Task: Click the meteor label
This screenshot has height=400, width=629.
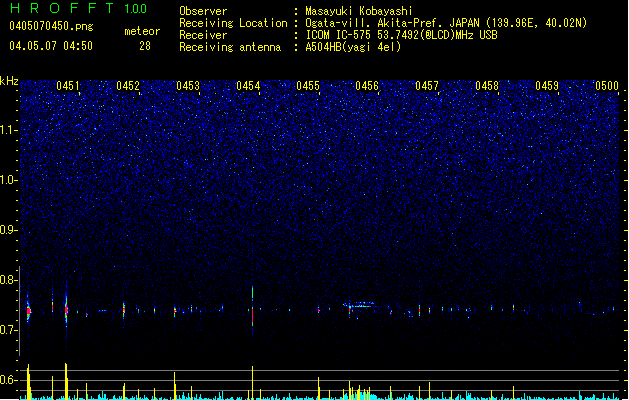Action: [142, 31]
